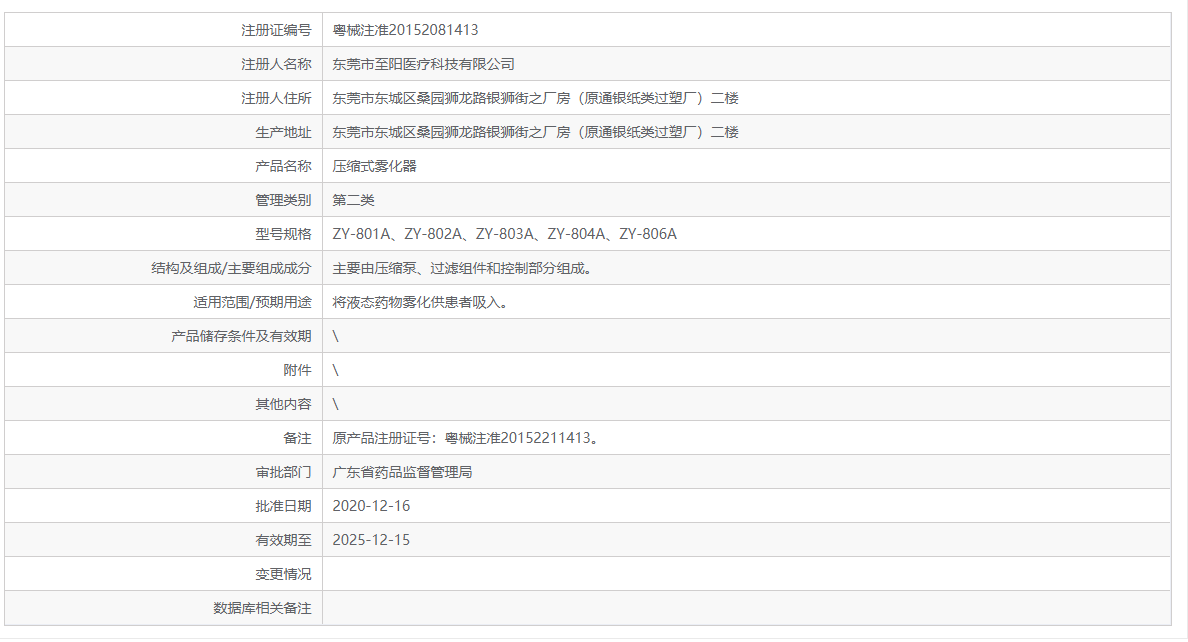Click the 管理类别 label

(283, 200)
